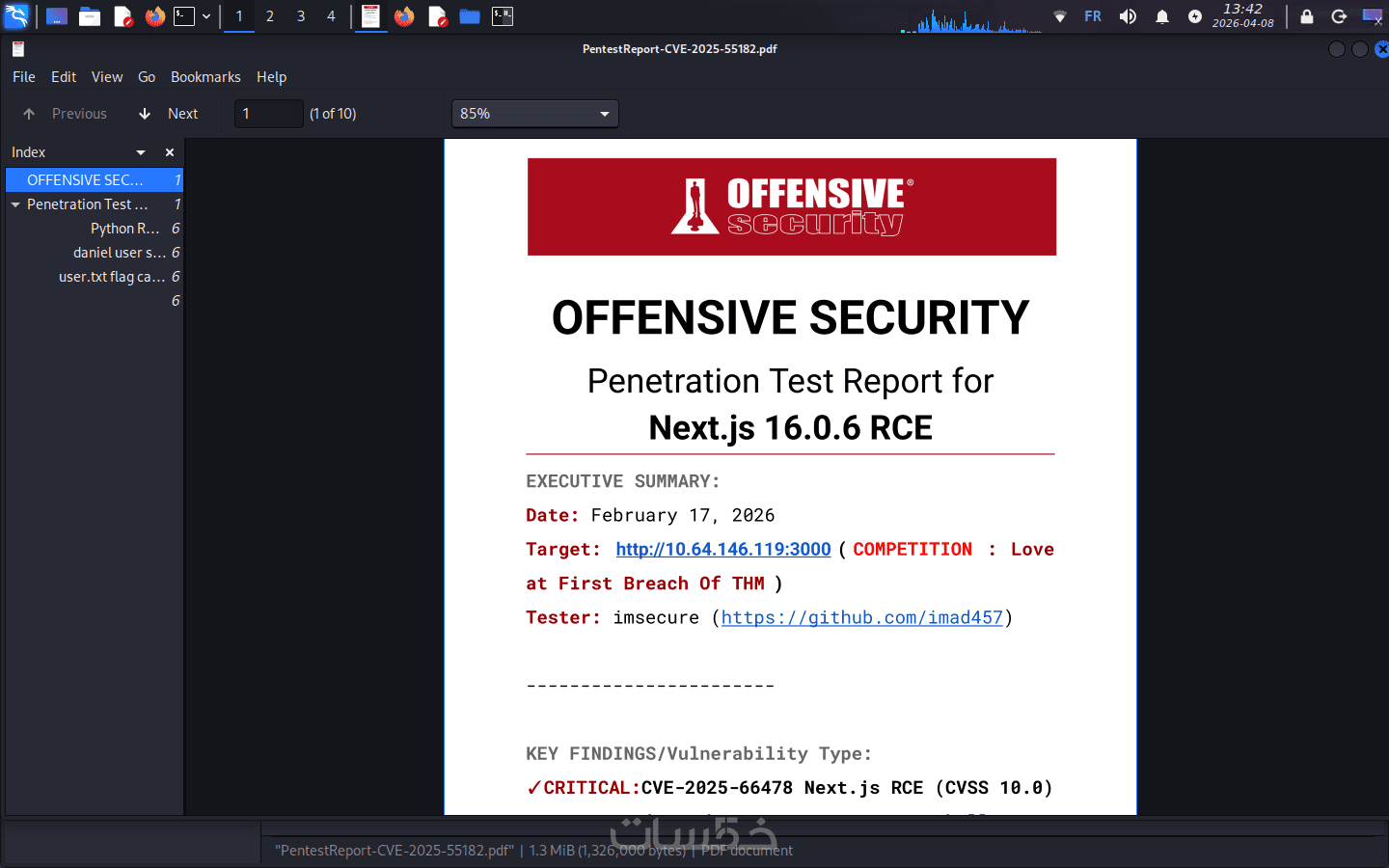
Task: Switch to the text editor taskbar window
Action: (437, 16)
